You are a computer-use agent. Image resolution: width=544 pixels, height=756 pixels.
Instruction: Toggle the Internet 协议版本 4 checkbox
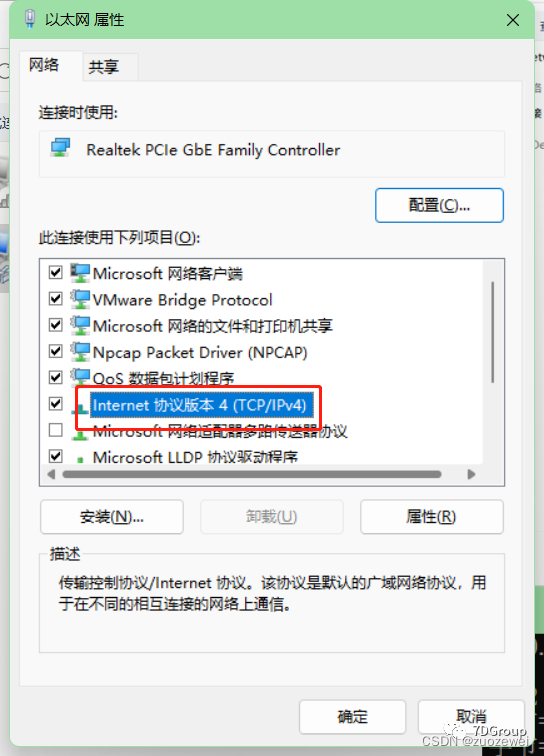point(55,403)
